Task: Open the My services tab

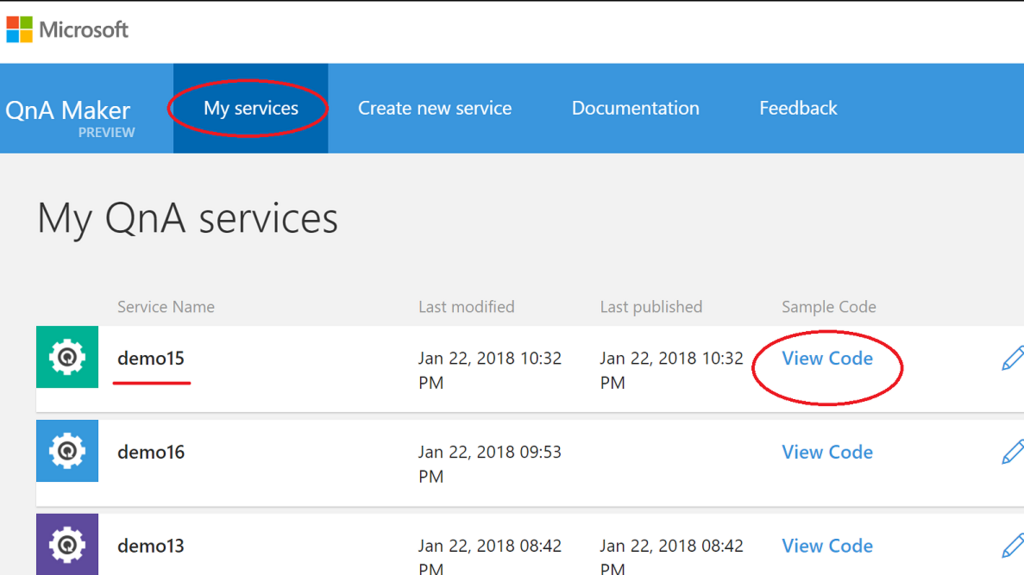Action: (251, 108)
